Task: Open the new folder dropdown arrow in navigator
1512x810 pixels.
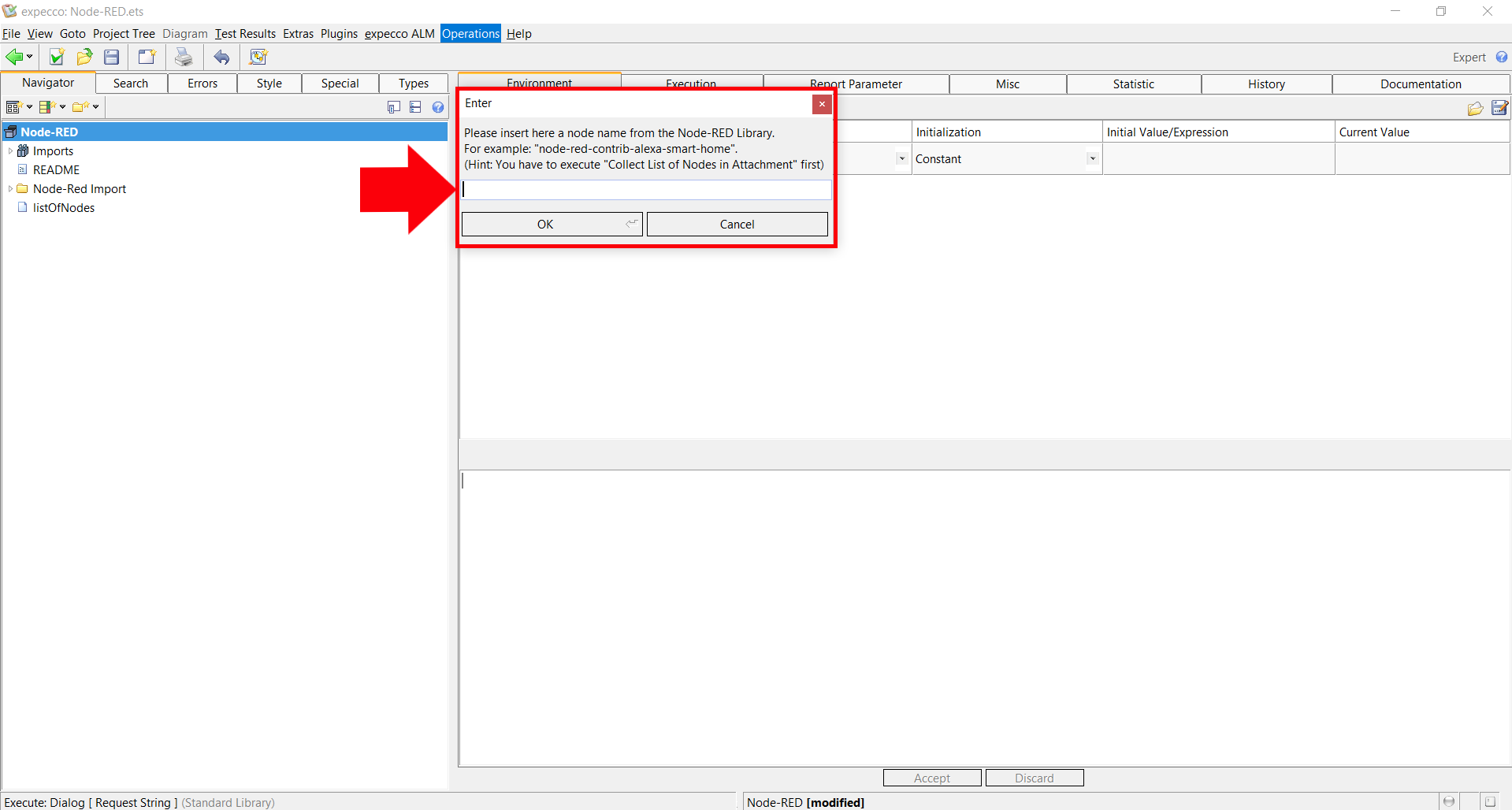Action: [96, 107]
